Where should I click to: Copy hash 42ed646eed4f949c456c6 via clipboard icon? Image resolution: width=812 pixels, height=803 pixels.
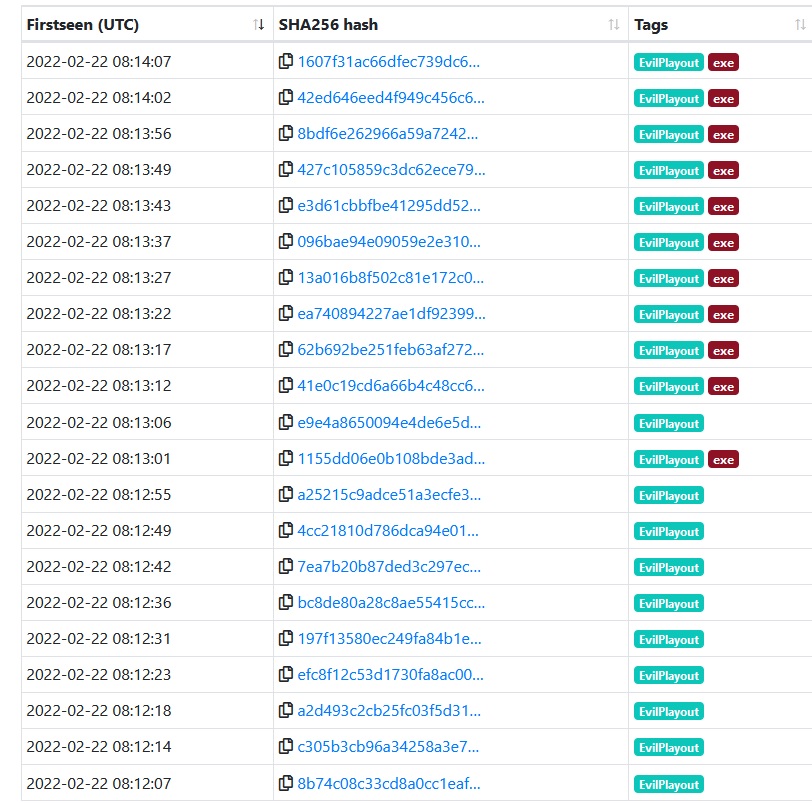point(285,97)
